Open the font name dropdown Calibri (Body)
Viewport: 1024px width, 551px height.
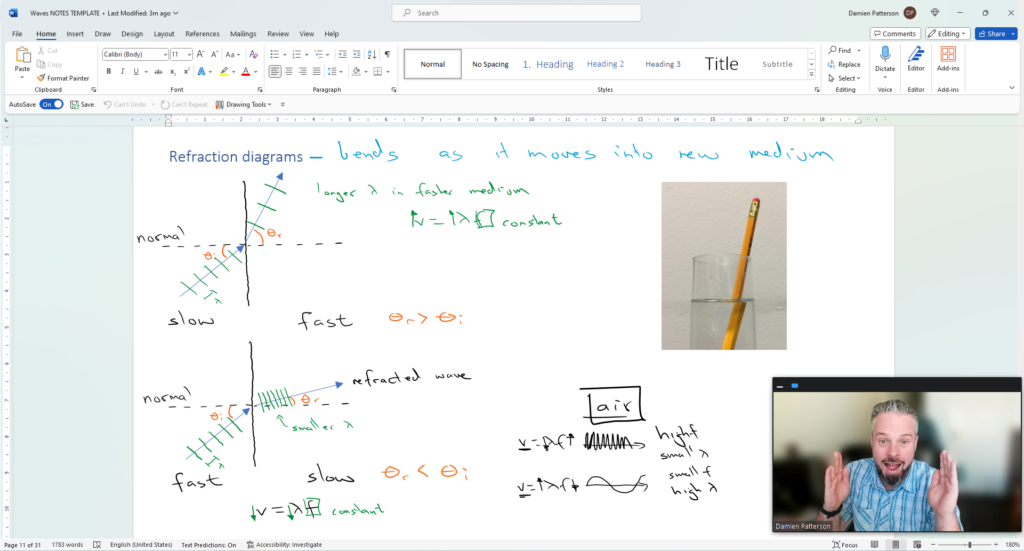point(134,54)
